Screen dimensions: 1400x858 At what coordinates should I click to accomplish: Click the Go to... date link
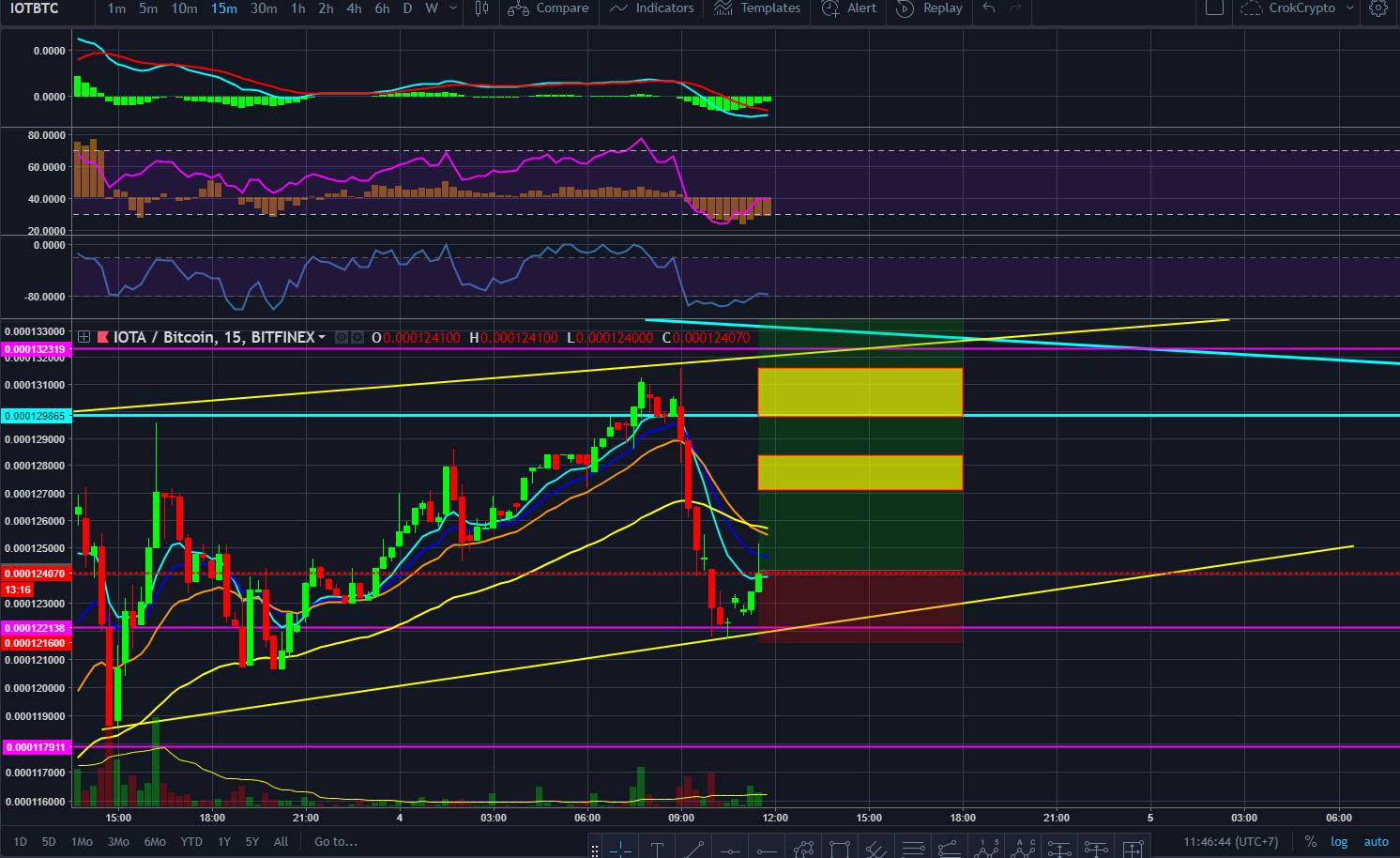336,841
